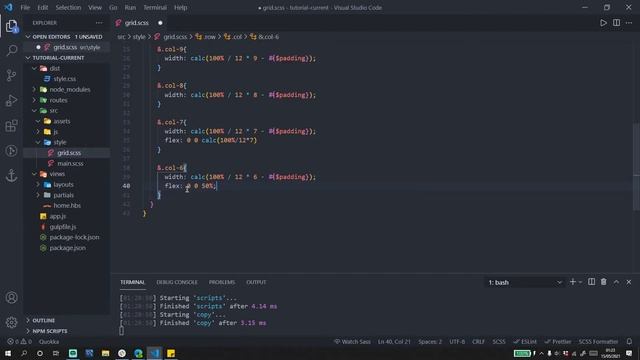Image resolution: width=640 pixels, height=360 pixels.
Task: Open the Accounts menu icon
Action: click(11, 298)
